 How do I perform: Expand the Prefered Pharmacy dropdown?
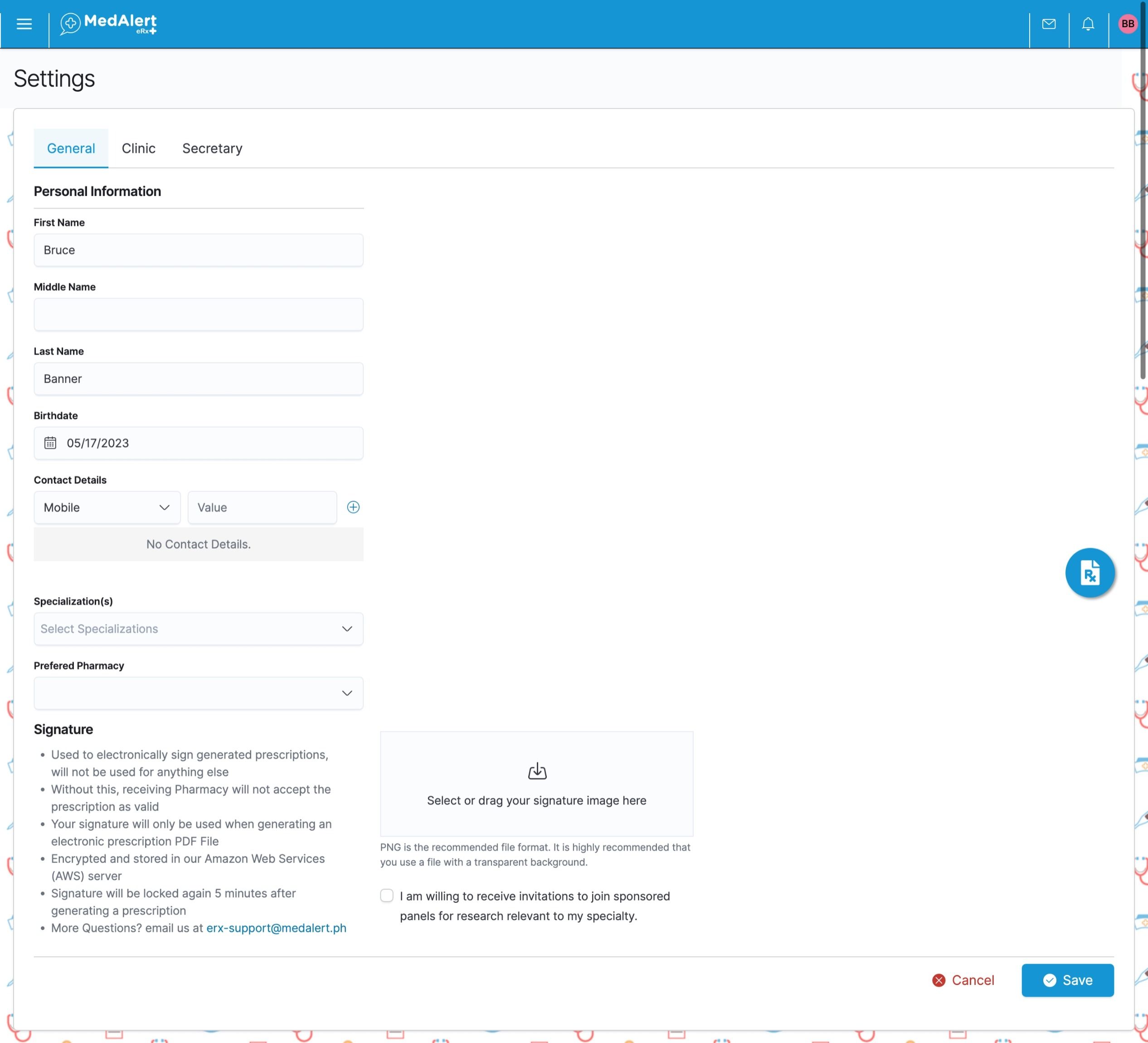tap(198, 692)
